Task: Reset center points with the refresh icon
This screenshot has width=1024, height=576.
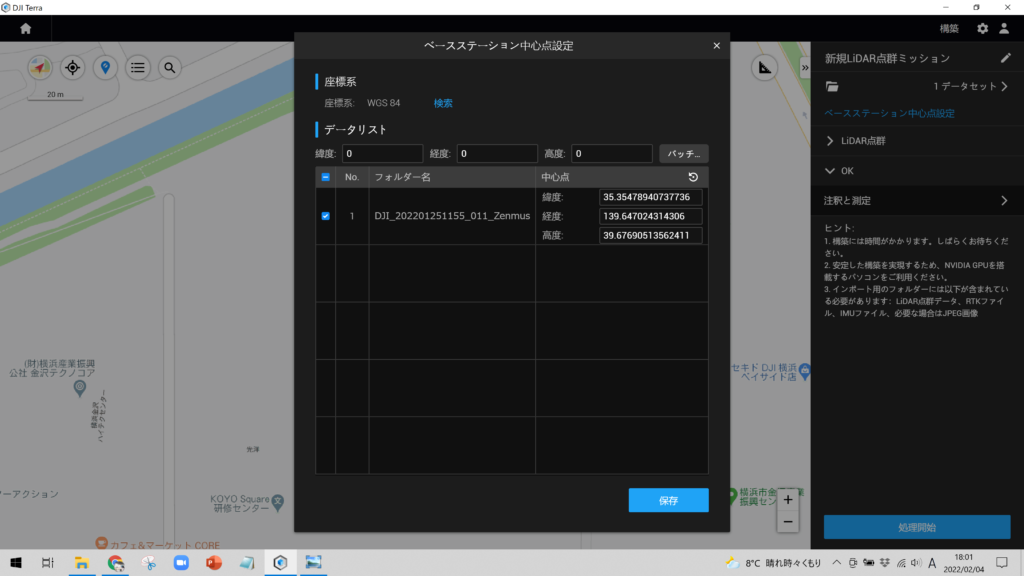Action: 693,177
